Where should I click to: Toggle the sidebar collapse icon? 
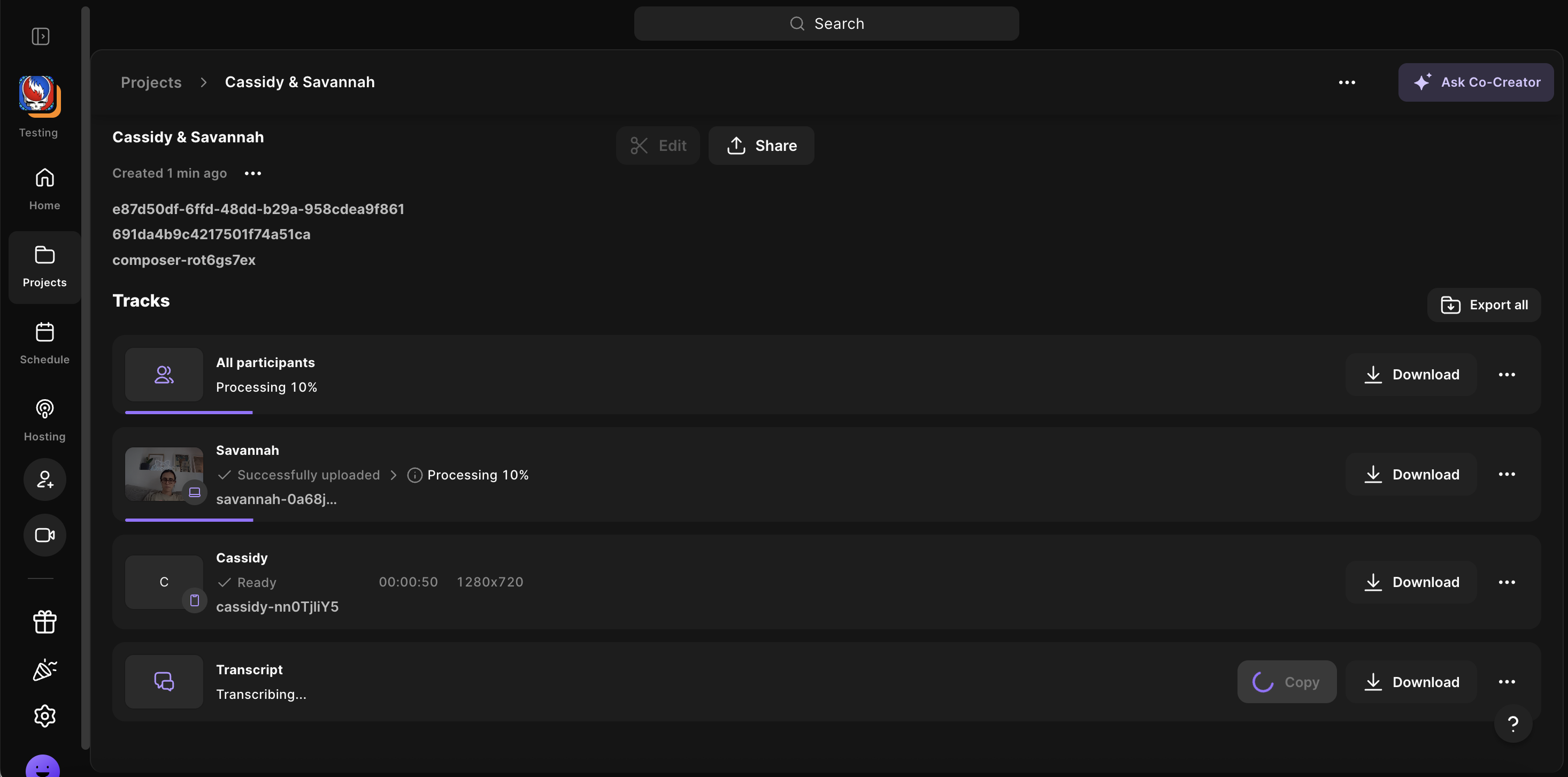pyautogui.click(x=40, y=36)
